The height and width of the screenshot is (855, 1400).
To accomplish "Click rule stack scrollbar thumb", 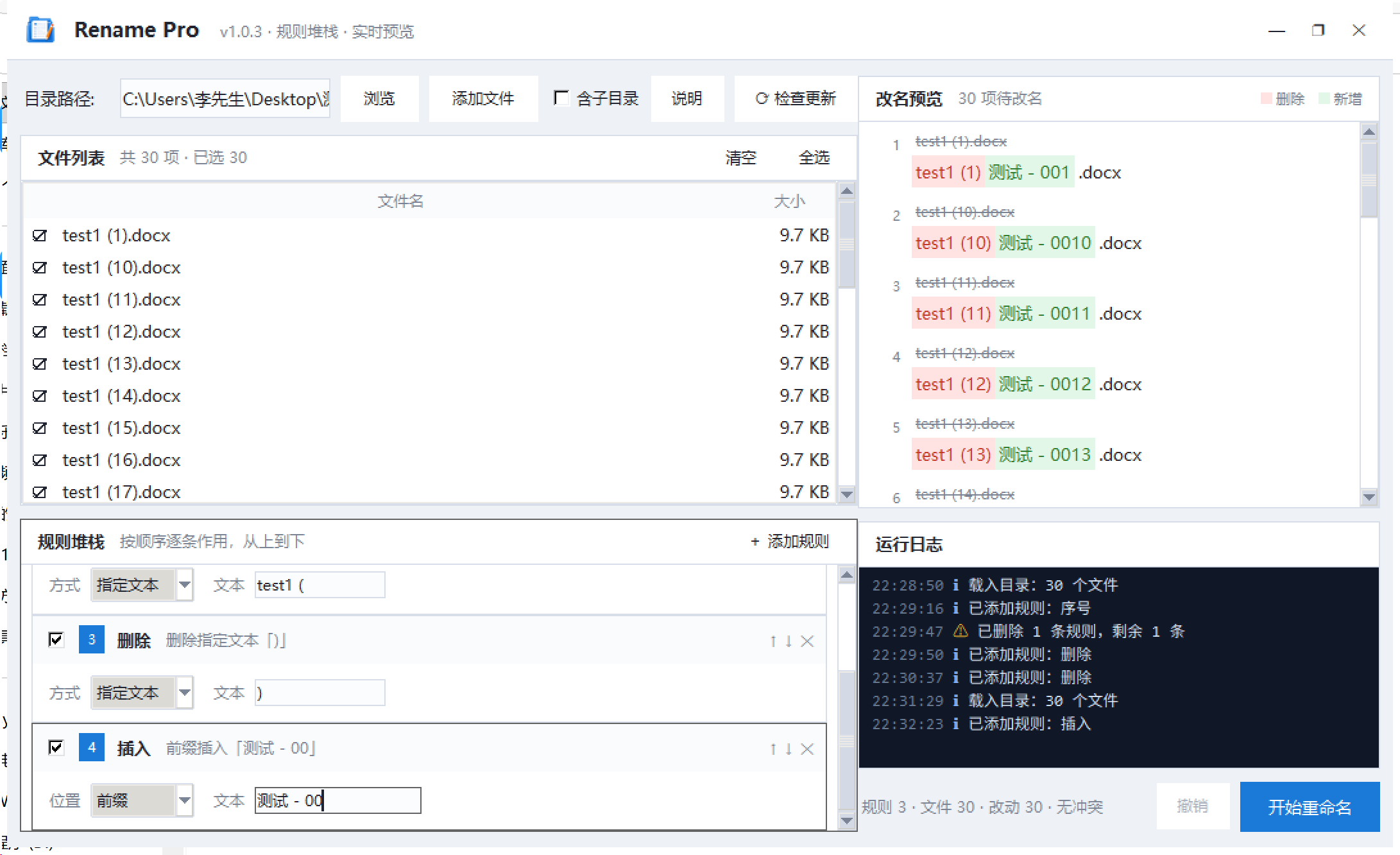I will click(847, 741).
